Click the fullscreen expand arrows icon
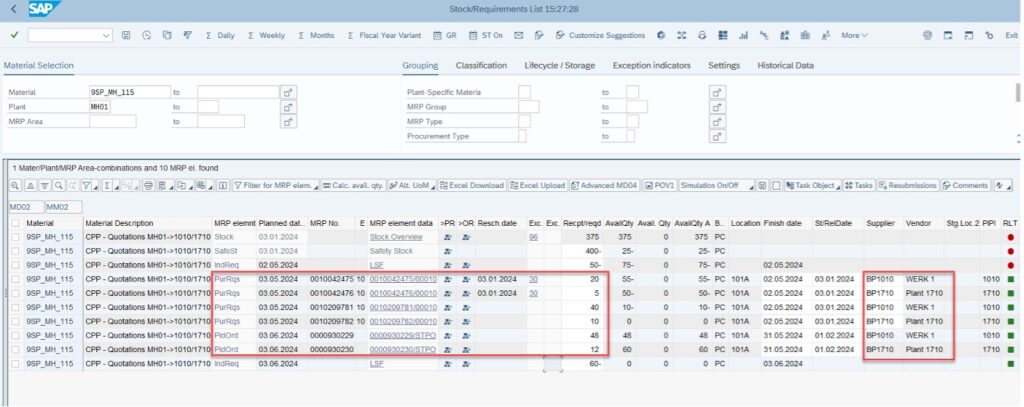 [x=681, y=35]
